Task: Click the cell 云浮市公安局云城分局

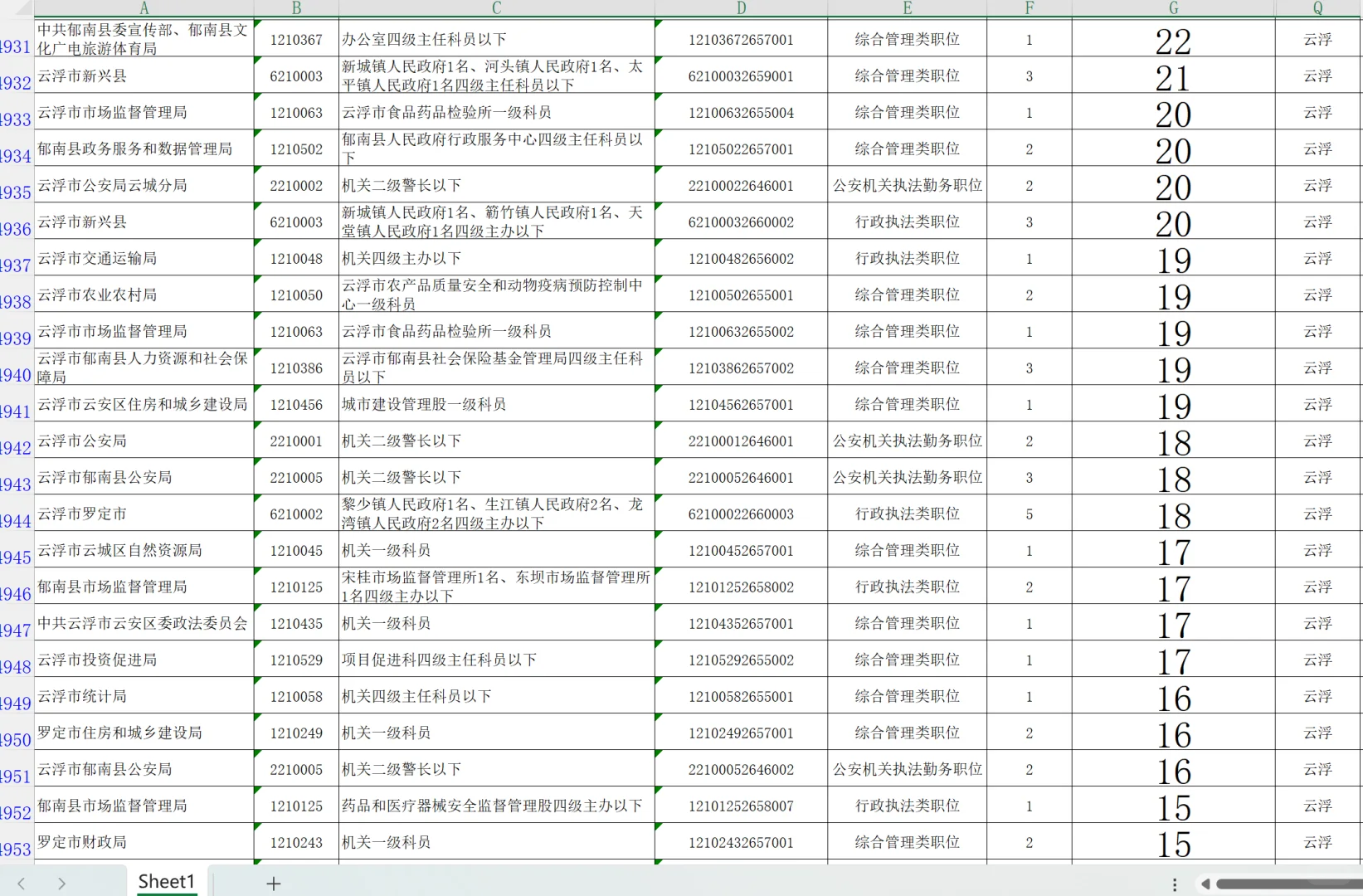Action: tap(144, 185)
